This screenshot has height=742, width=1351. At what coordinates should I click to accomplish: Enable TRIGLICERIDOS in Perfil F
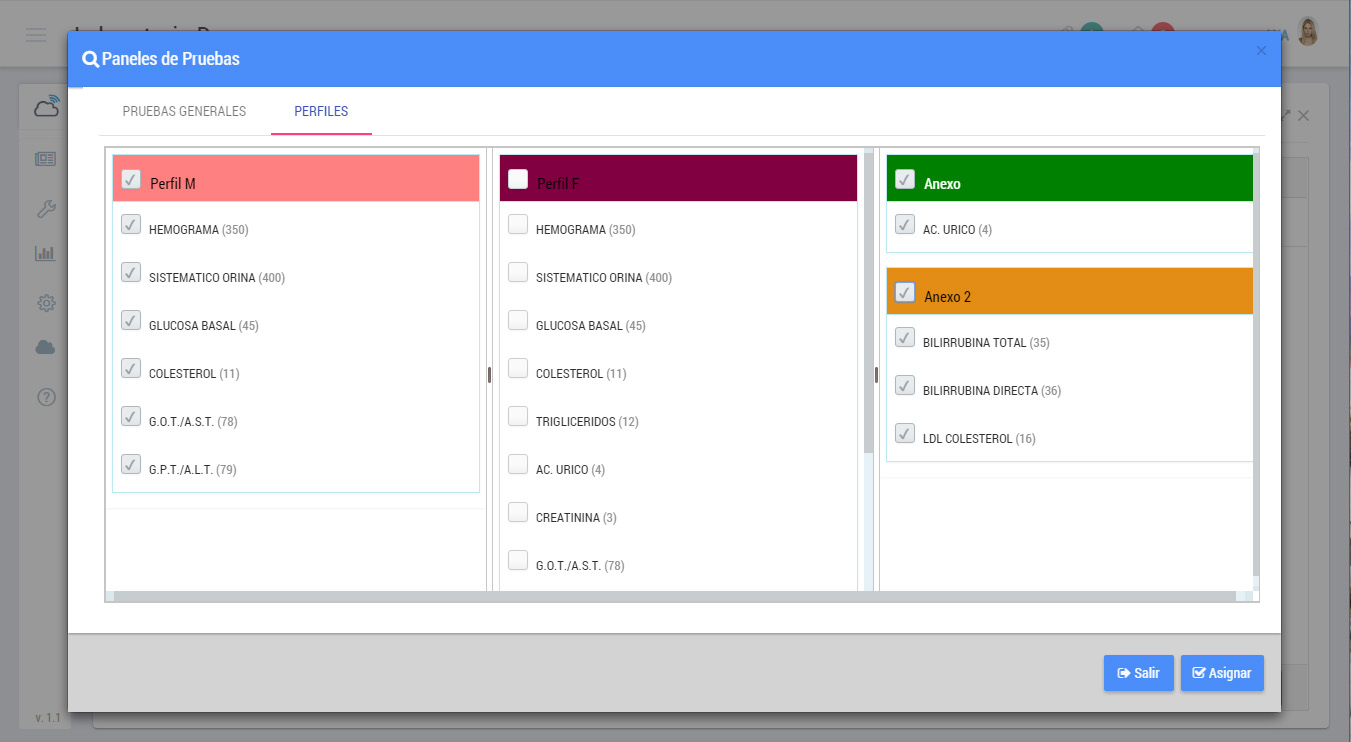(x=518, y=416)
